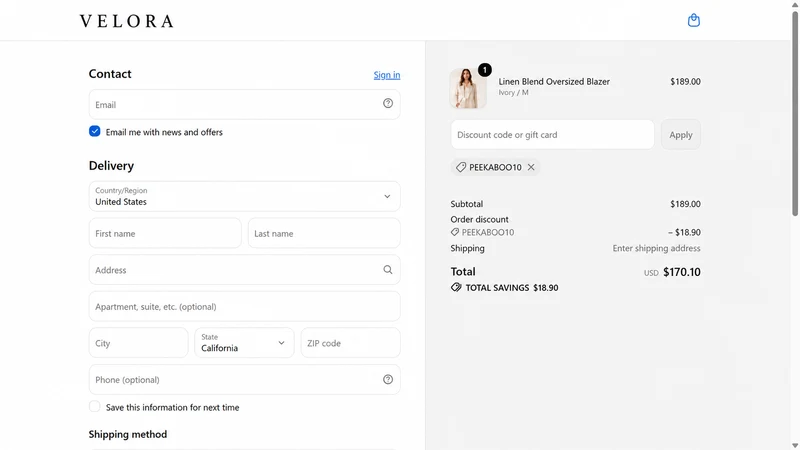Click the tag icon in PEEKABOO10 chip
Viewport: 800px width, 450px height.
click(x=461, y=167)
